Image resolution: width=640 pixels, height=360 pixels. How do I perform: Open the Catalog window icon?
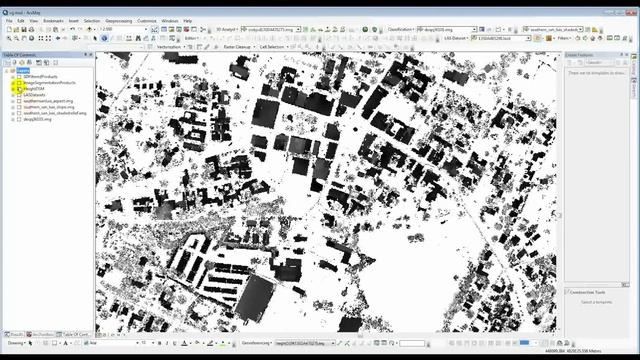[171, 29]
